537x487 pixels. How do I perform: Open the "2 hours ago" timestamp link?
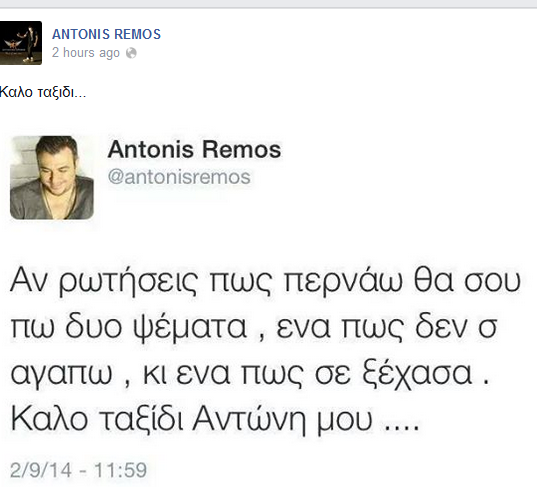(x=86, y=53)
